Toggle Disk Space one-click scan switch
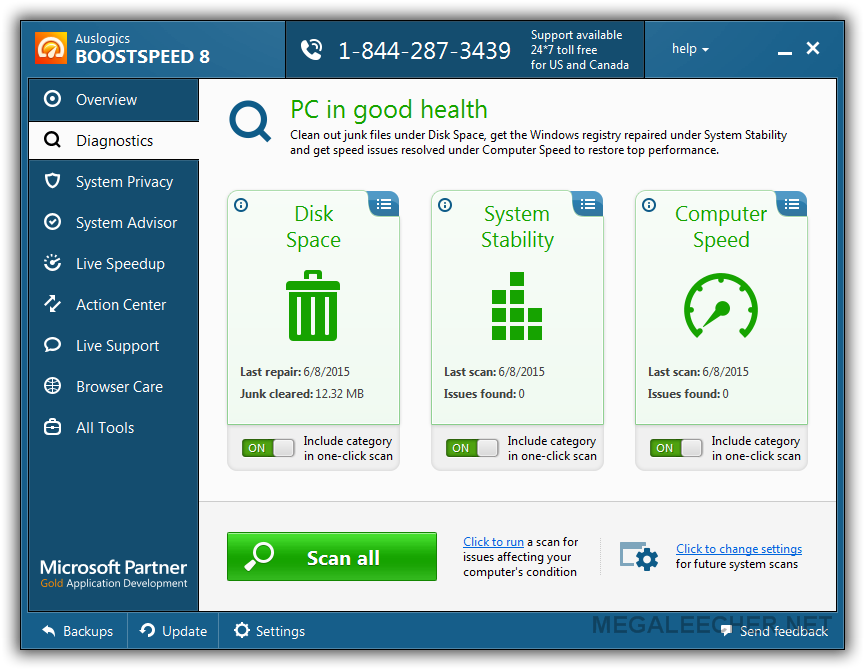The width and height of the screenshot is (865, 670). tap(268, 448)
